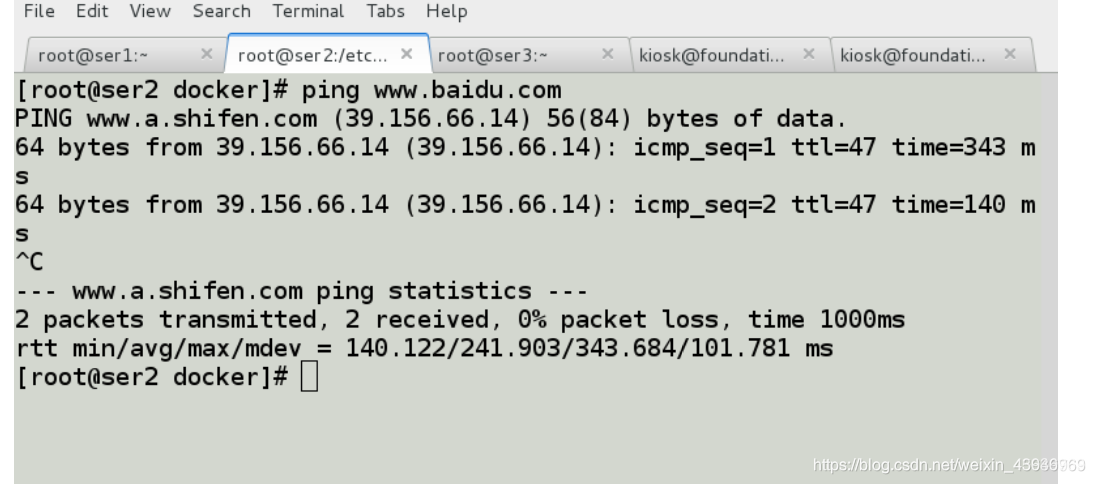The height and width of the screenshot is (484, 1095).
Task: Close the root@ser2 tab
Action: tap(407, 54)
